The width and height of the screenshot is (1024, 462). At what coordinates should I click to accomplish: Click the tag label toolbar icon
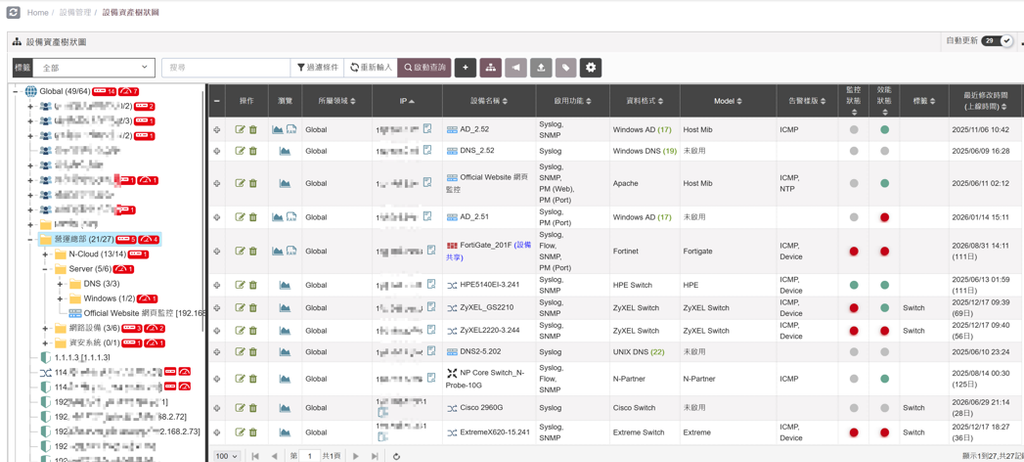pyautogui.click(x=566, y=67)
